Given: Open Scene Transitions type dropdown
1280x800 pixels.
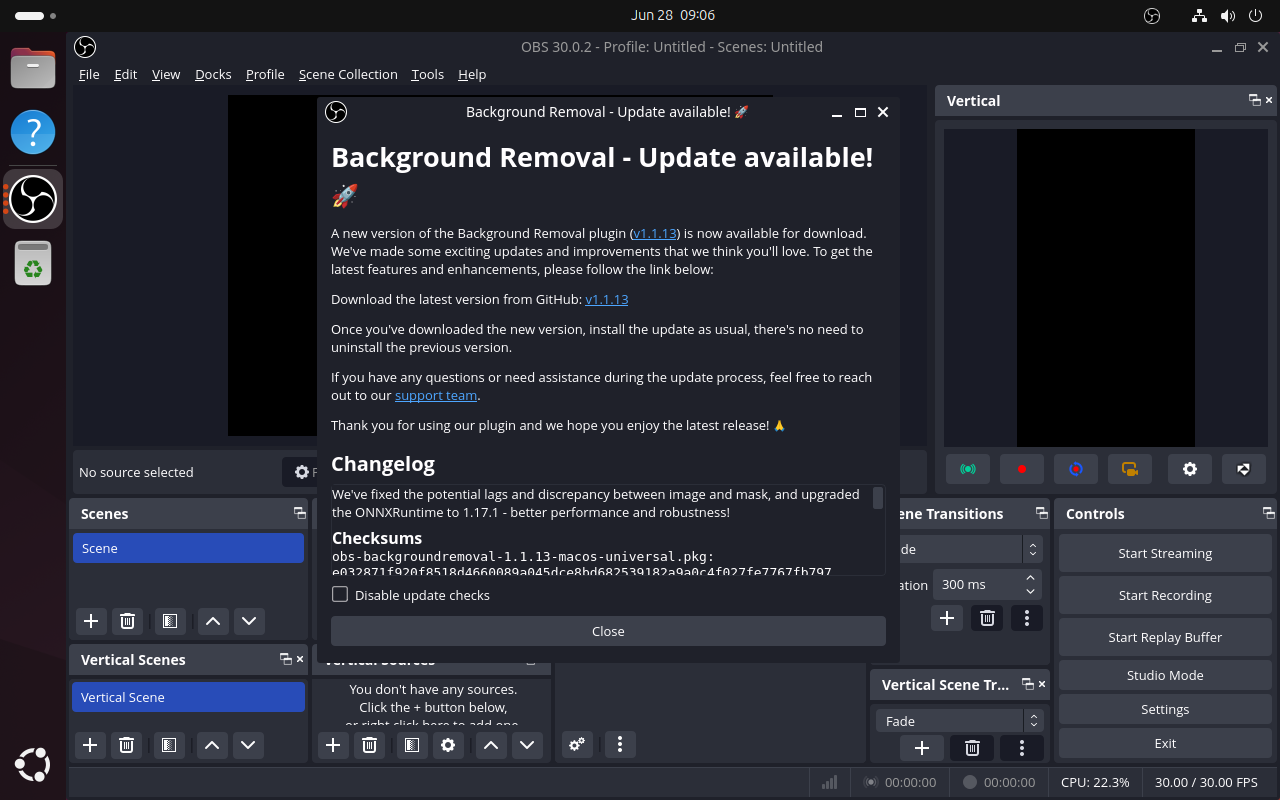Looking at the screenshot, I should pos(970,549).
